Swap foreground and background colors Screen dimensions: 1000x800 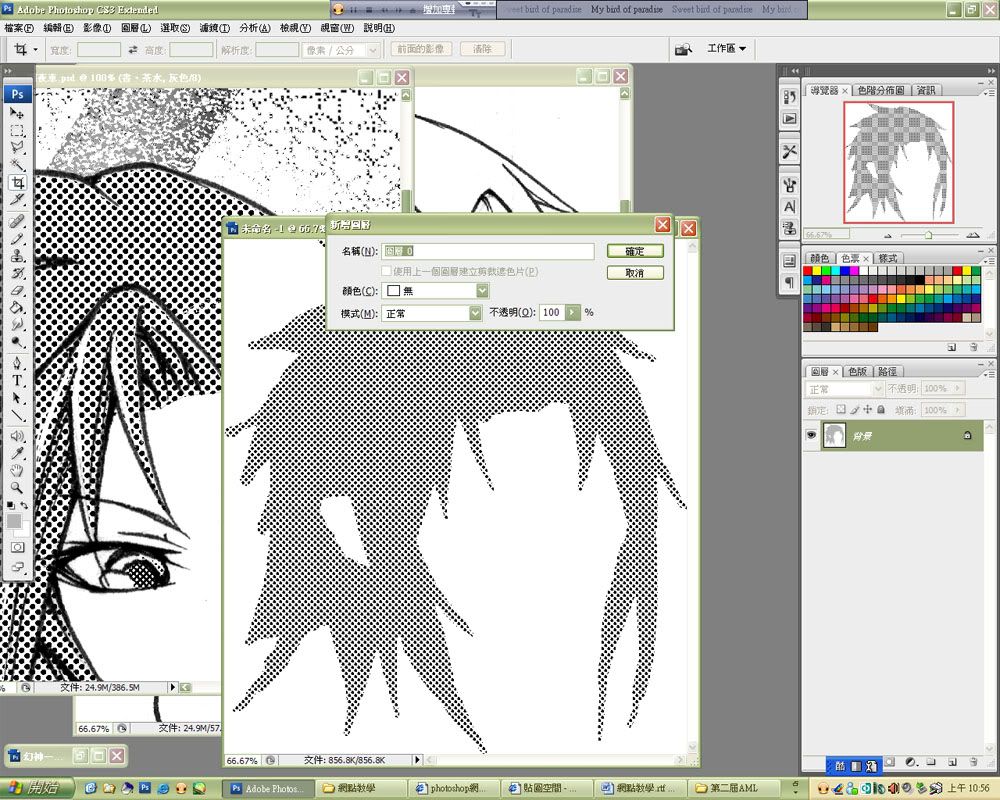click(x=24, y=505)
